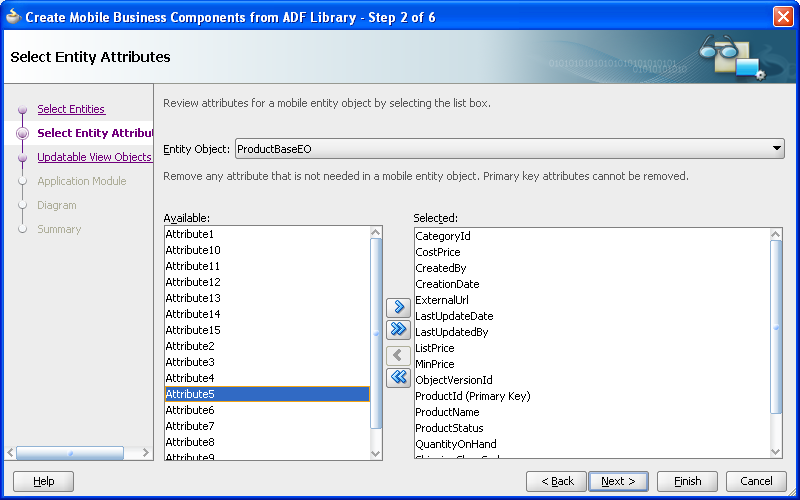The height and width of the screenshot is (500, 800).
Task: Select ObjectVersionId in Selected list
Action: (592, 380)
